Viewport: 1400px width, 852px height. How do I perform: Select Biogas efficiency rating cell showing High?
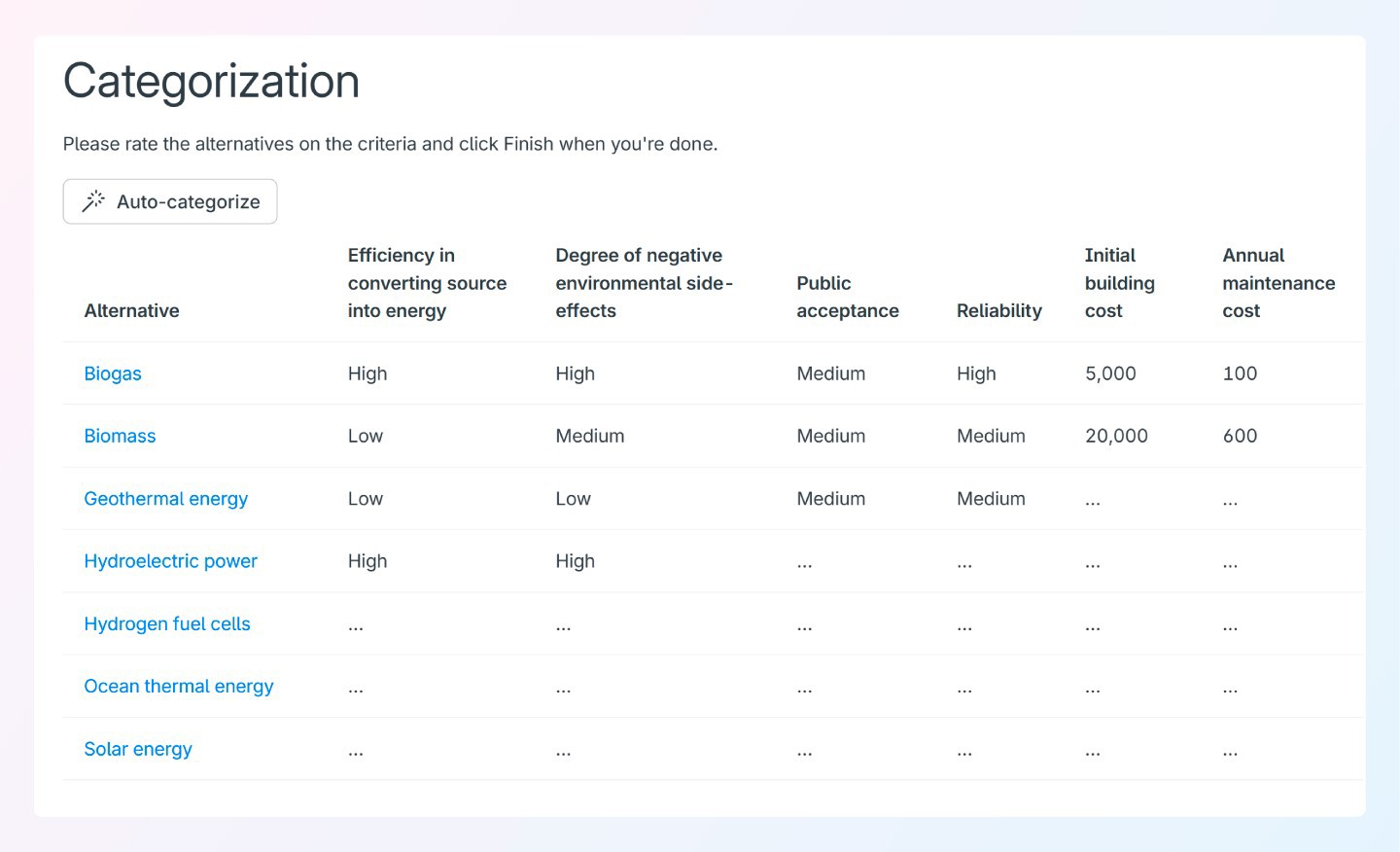[367, 373]
